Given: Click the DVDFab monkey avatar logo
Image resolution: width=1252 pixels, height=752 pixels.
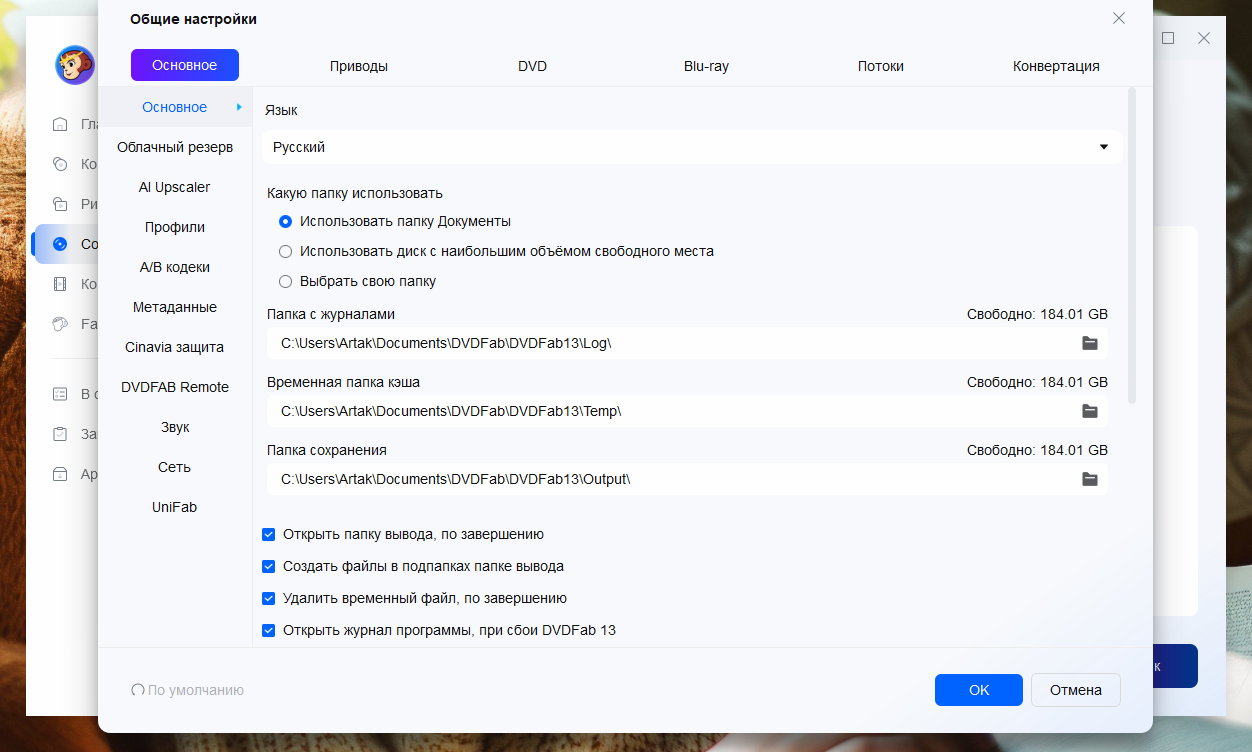Looking at the screenshot, I should (75, 65).
